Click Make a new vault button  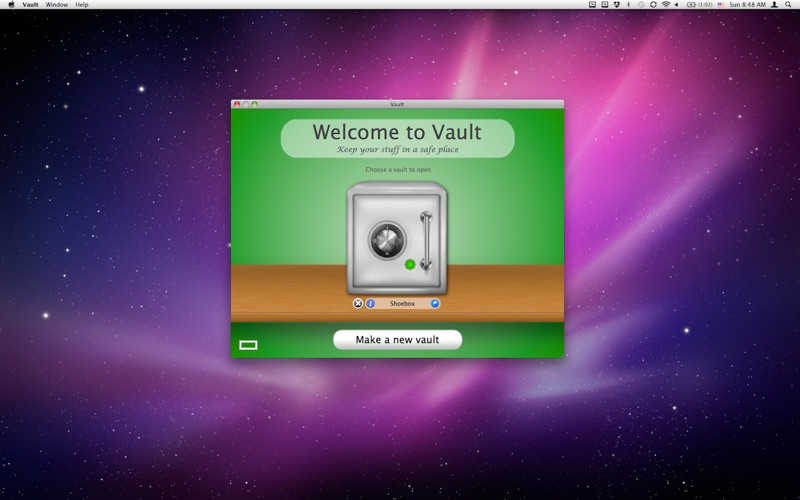tap(397, 340)
